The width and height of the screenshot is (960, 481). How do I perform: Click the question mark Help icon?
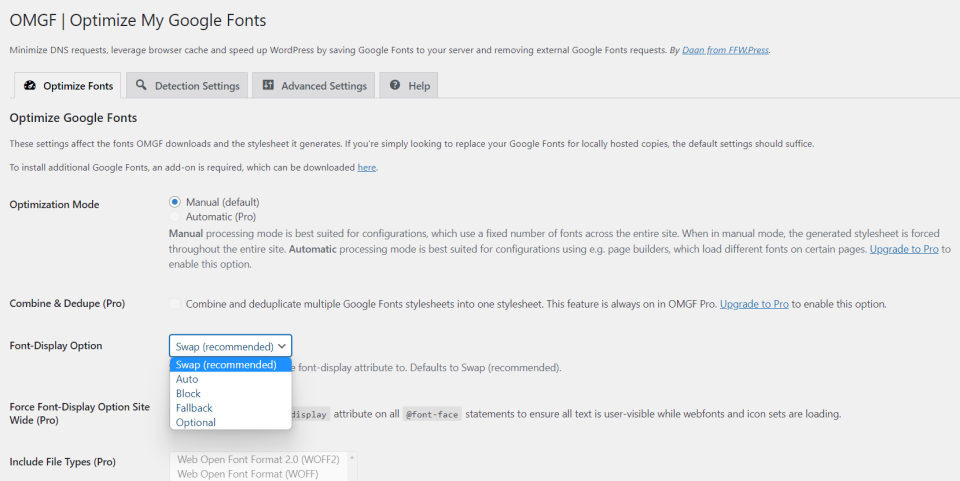click(x=395, y=85)
